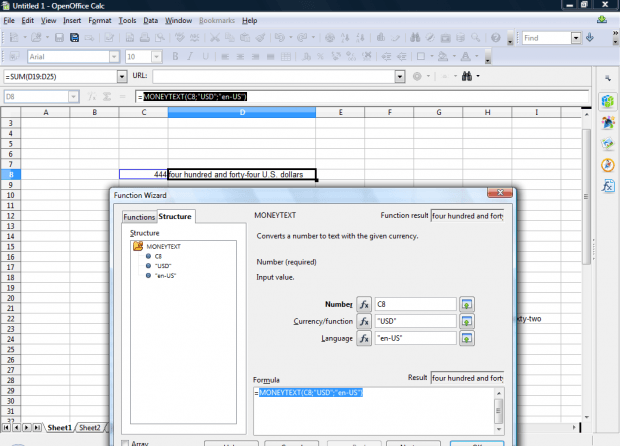Click the Currency/function field containing "USD"
The image size is (620, 446).
click(416, 321)
